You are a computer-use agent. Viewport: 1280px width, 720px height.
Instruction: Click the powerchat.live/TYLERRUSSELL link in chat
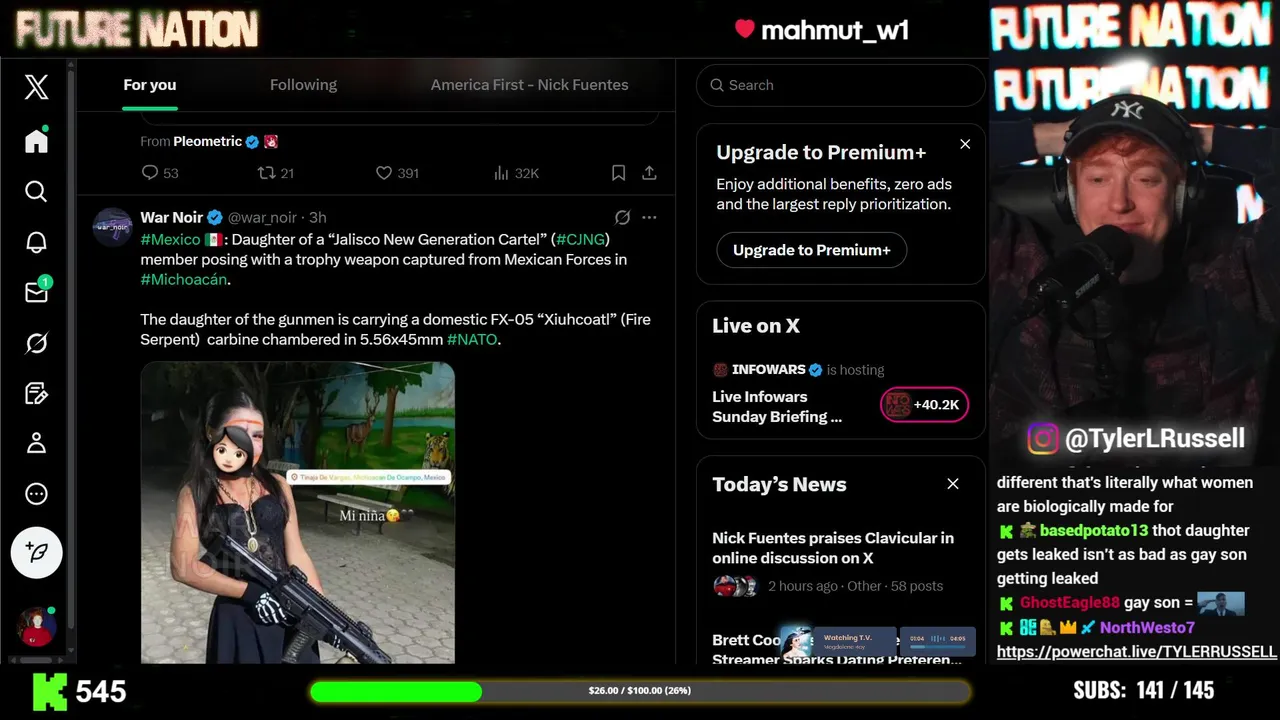pyautogui.click(x=1137, y=651)
